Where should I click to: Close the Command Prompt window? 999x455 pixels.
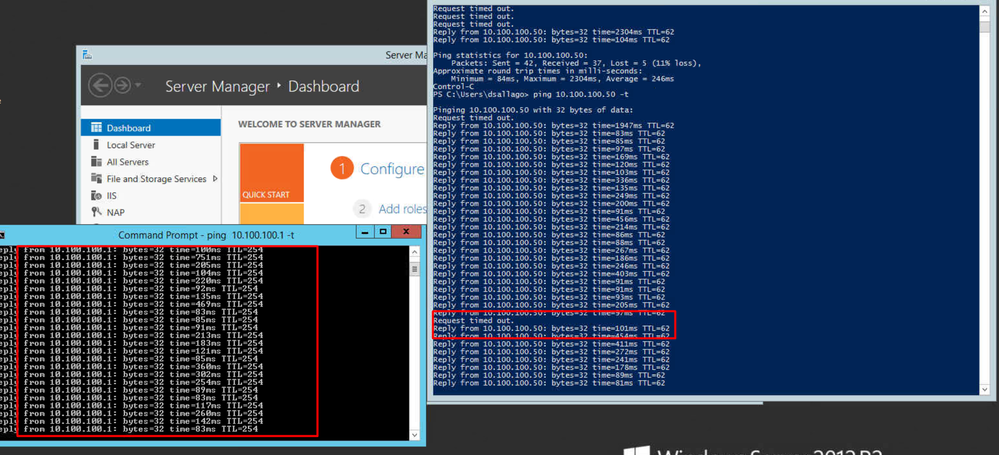(406, 232)
